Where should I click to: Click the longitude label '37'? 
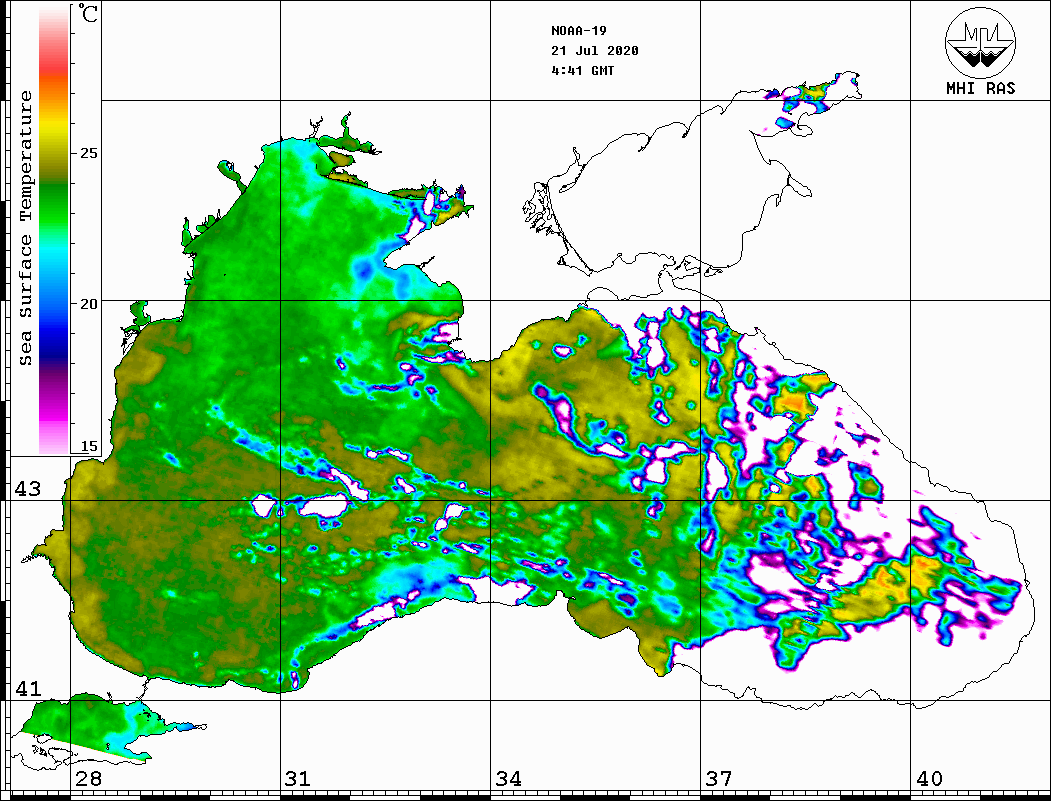[x=718, y=779]
